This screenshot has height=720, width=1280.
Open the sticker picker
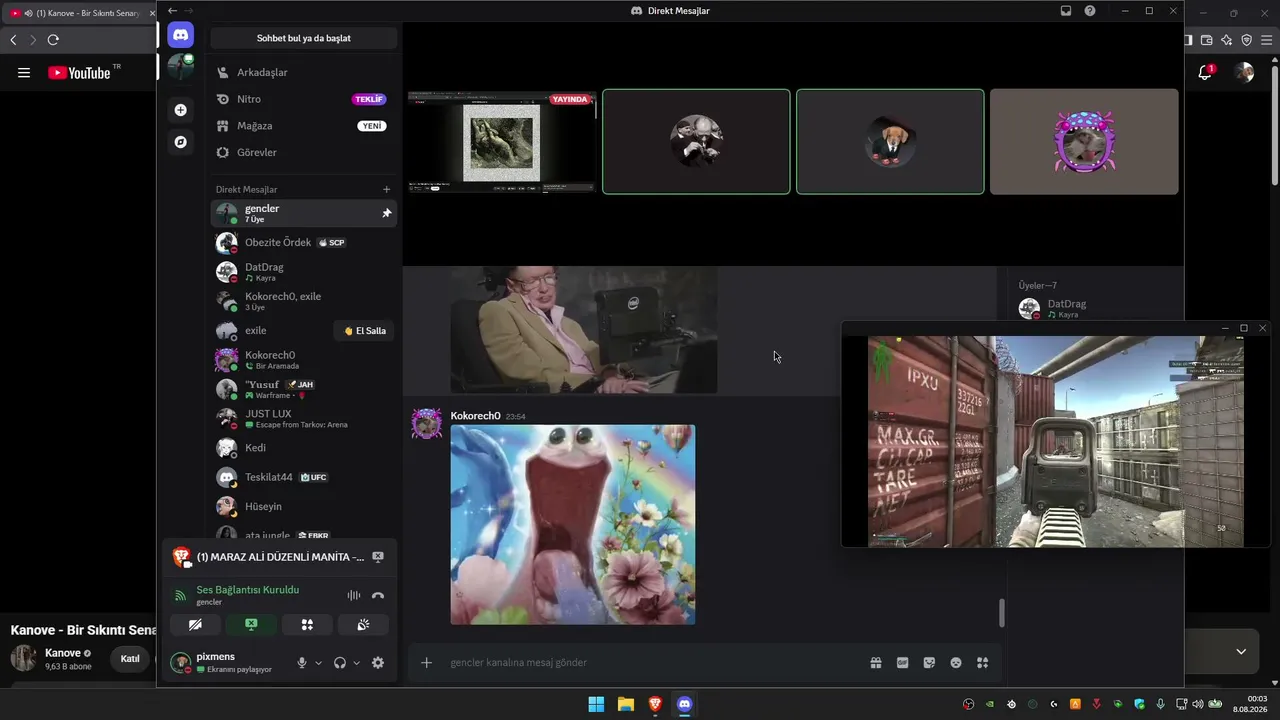(x=929, y=662)
